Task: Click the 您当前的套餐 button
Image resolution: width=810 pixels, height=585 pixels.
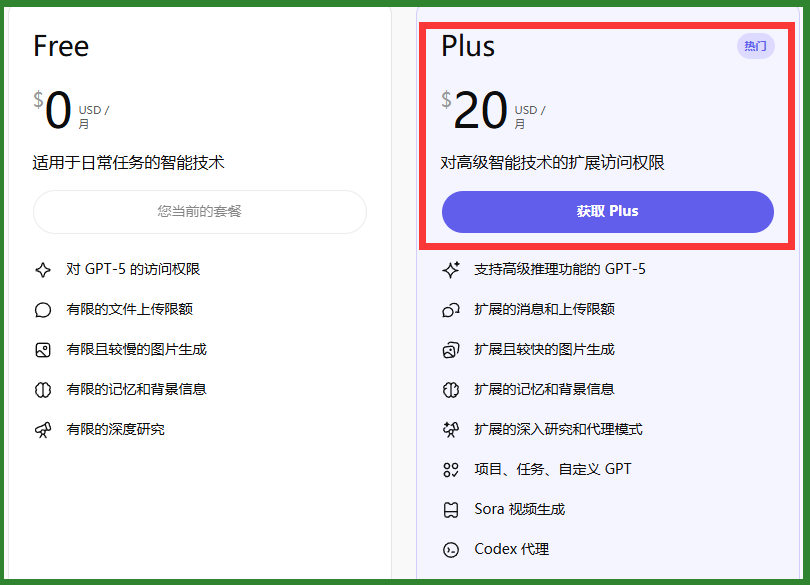Action: 200,212
